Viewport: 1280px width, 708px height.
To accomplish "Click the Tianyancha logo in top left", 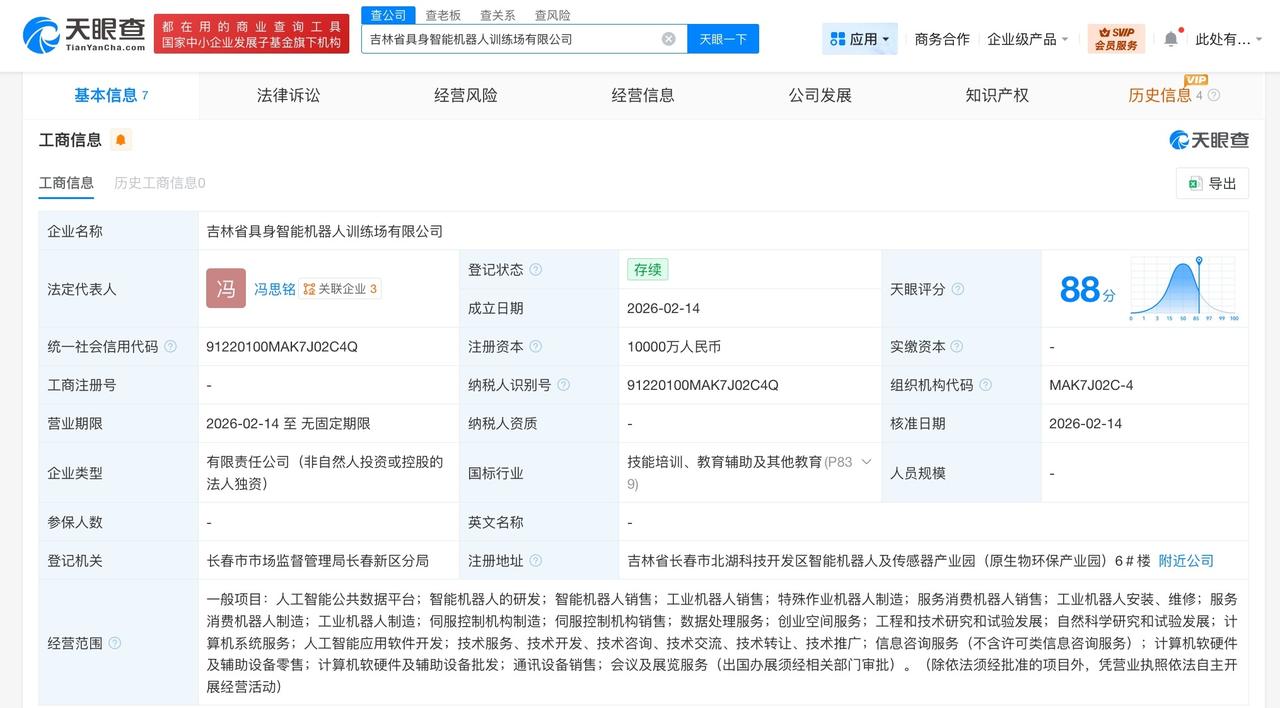I will pyautogui.click(x=75, y=35).
